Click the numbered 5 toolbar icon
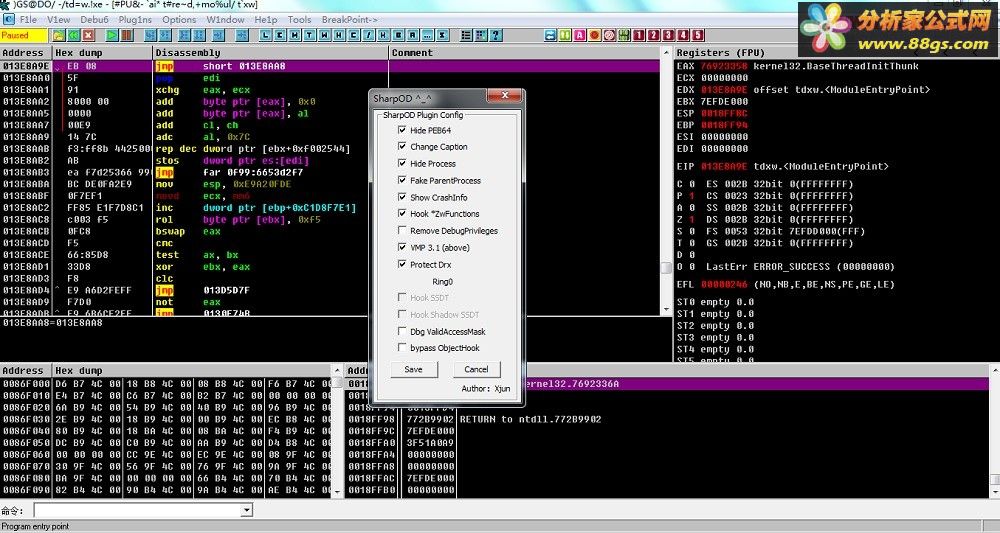Screen dimensions: 1000x533 [x=698, y=35]
